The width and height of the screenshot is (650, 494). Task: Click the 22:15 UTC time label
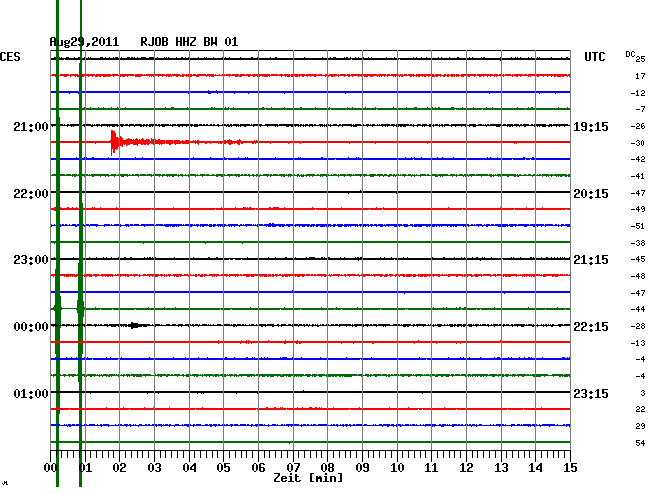coord(591,327)
